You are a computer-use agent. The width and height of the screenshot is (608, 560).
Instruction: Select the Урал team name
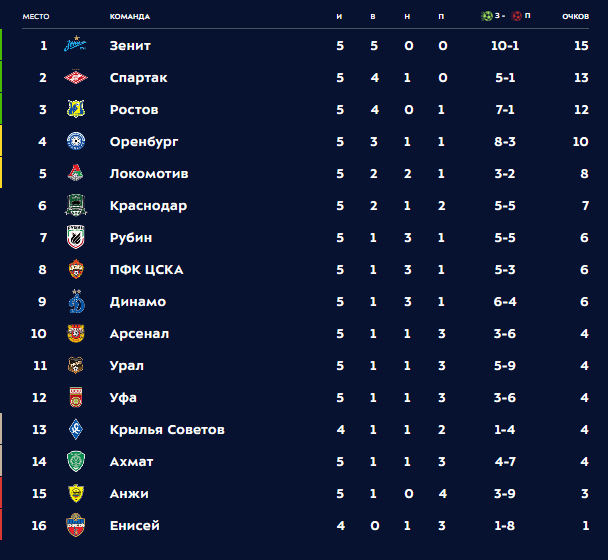click(127, 366)
